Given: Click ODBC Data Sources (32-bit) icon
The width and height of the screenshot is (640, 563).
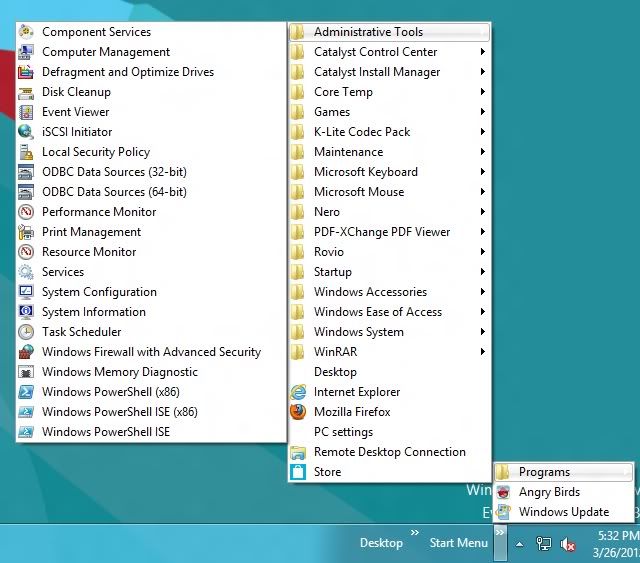Looking at the screenshot, I should pyautogui.click(x=26, y=172).
